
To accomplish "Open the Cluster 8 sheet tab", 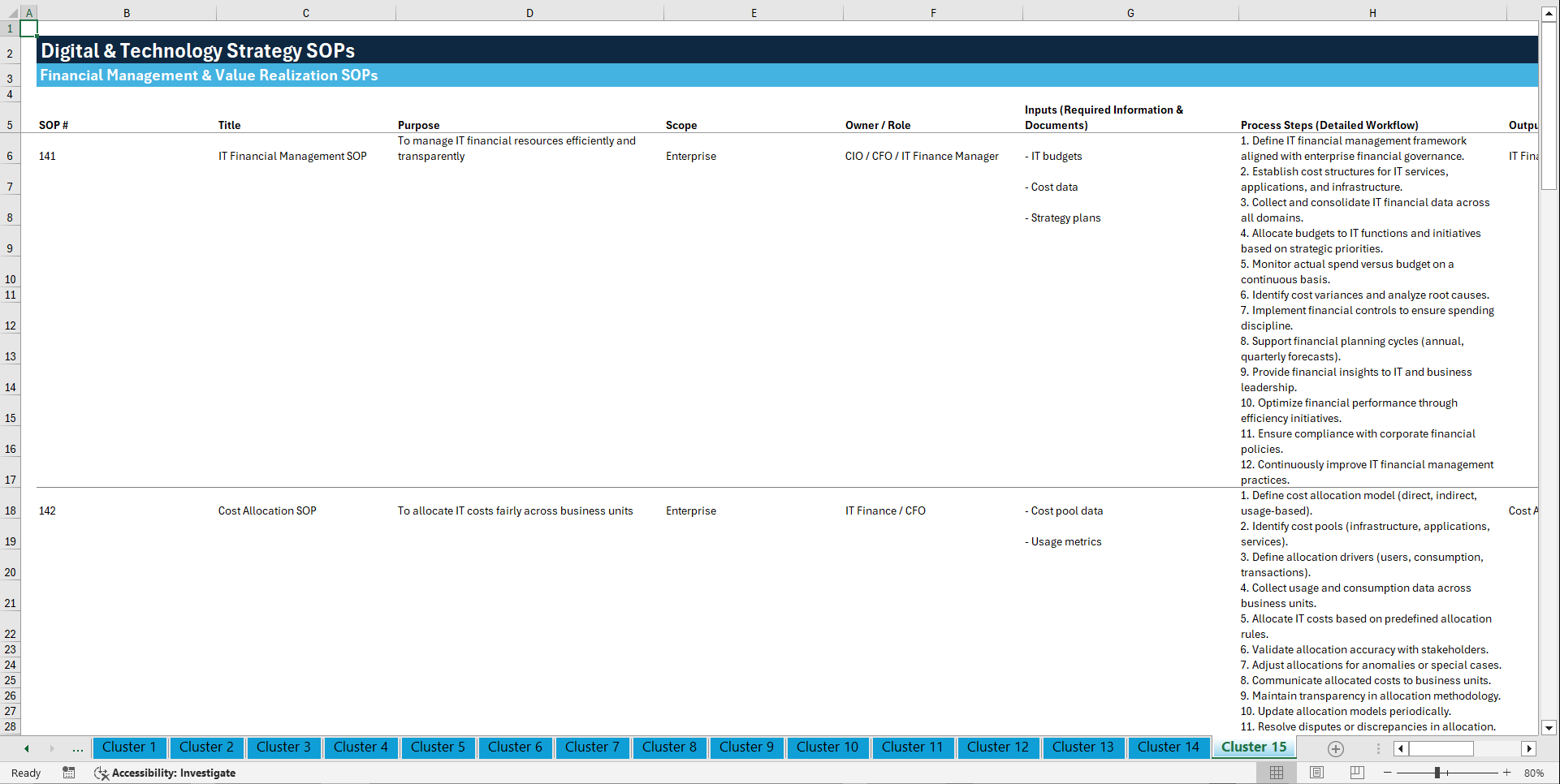I will 669,747.
